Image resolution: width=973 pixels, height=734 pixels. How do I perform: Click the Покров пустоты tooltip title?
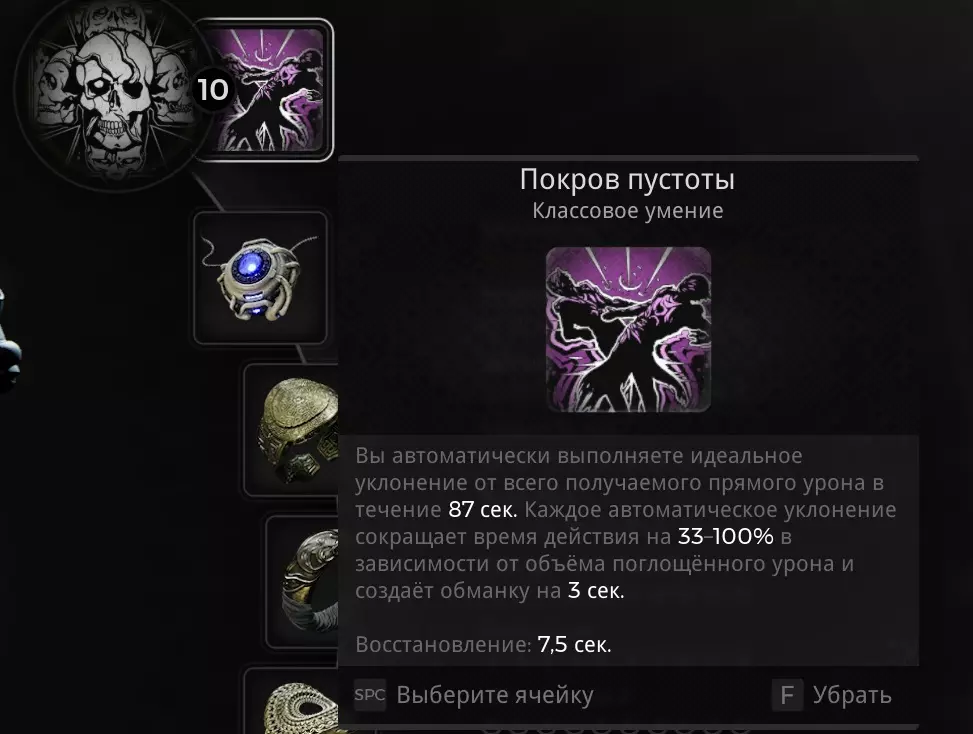(627, 179)
